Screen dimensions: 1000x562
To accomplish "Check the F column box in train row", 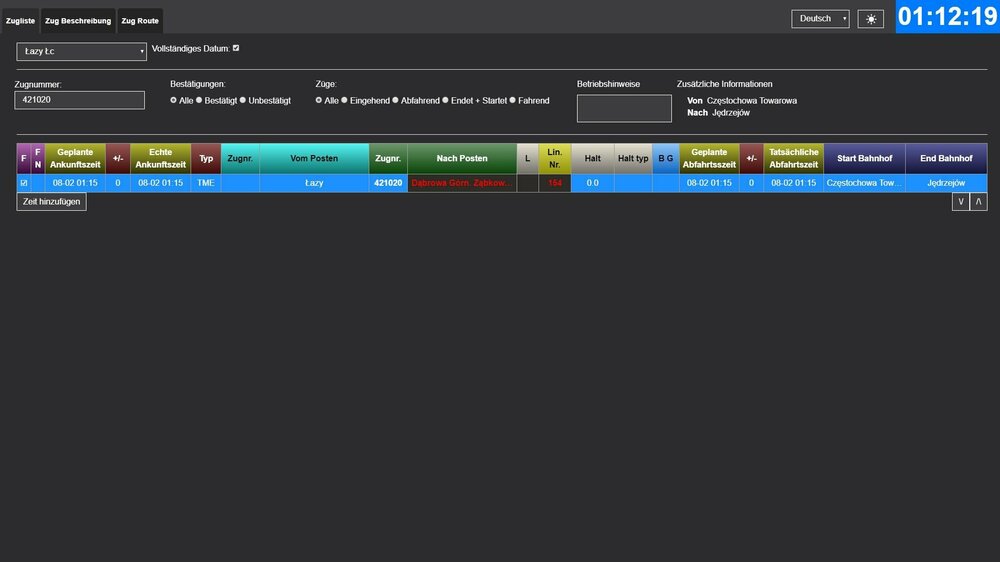I will [x=24, y=183].
